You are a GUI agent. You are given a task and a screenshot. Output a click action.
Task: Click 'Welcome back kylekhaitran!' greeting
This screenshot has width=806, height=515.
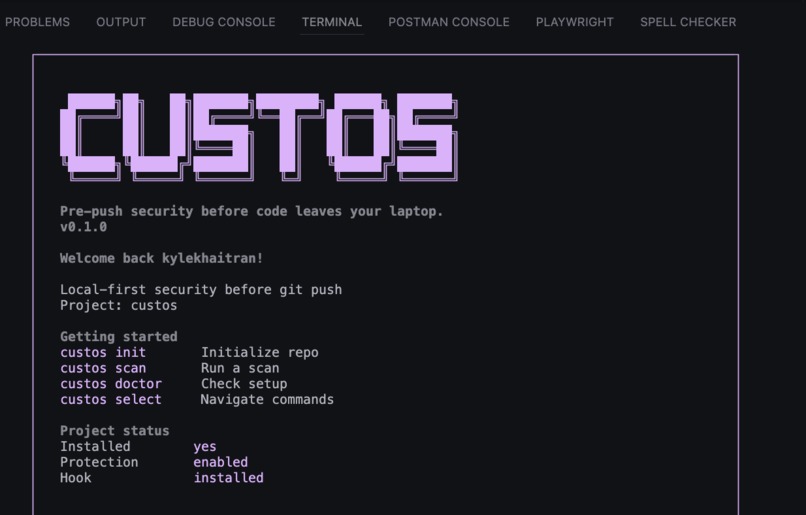coord(161,258)
